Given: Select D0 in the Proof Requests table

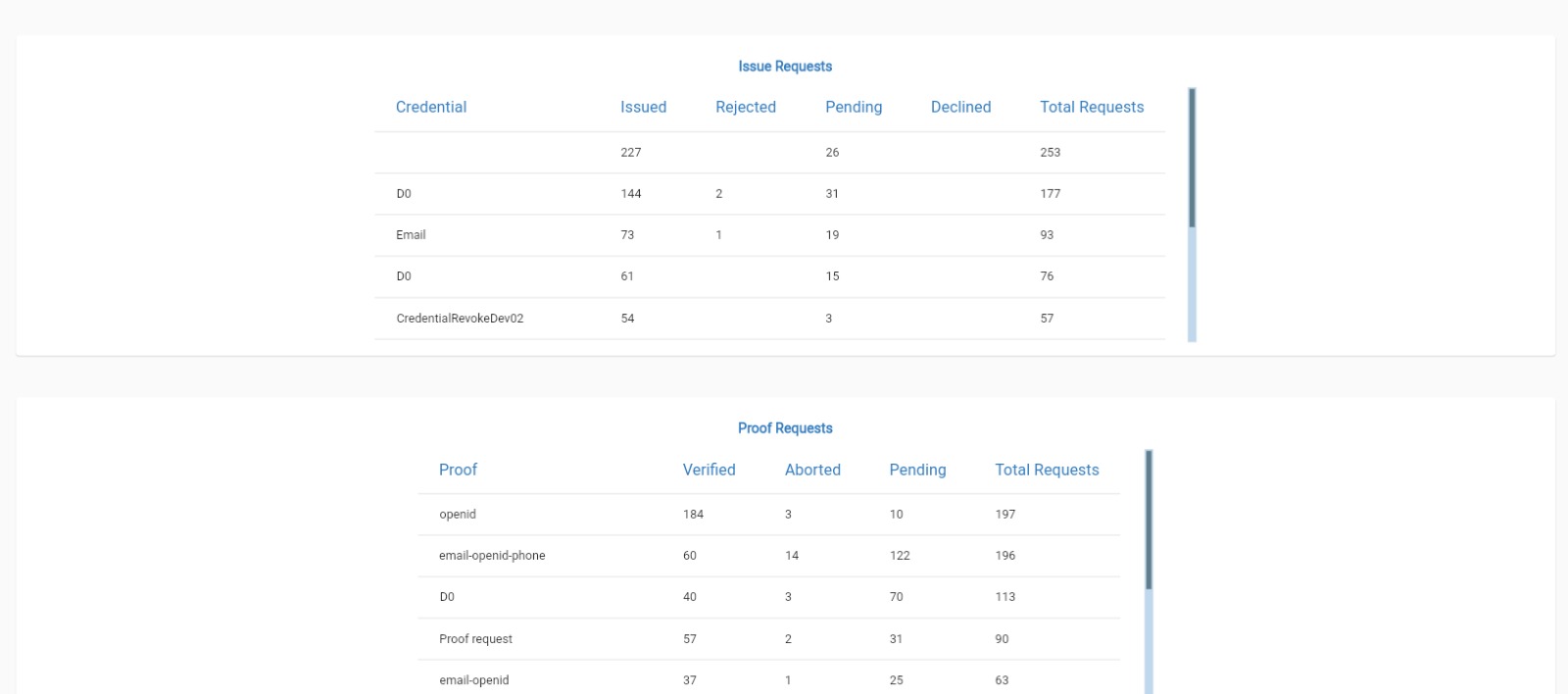Looking at the screenshot, I should click(x=447, y=596).
